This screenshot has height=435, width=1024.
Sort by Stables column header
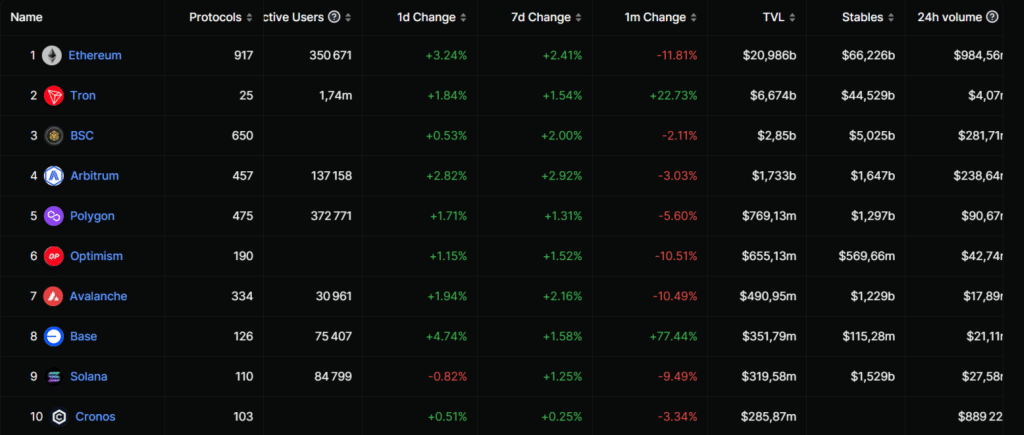click(869, 18)
